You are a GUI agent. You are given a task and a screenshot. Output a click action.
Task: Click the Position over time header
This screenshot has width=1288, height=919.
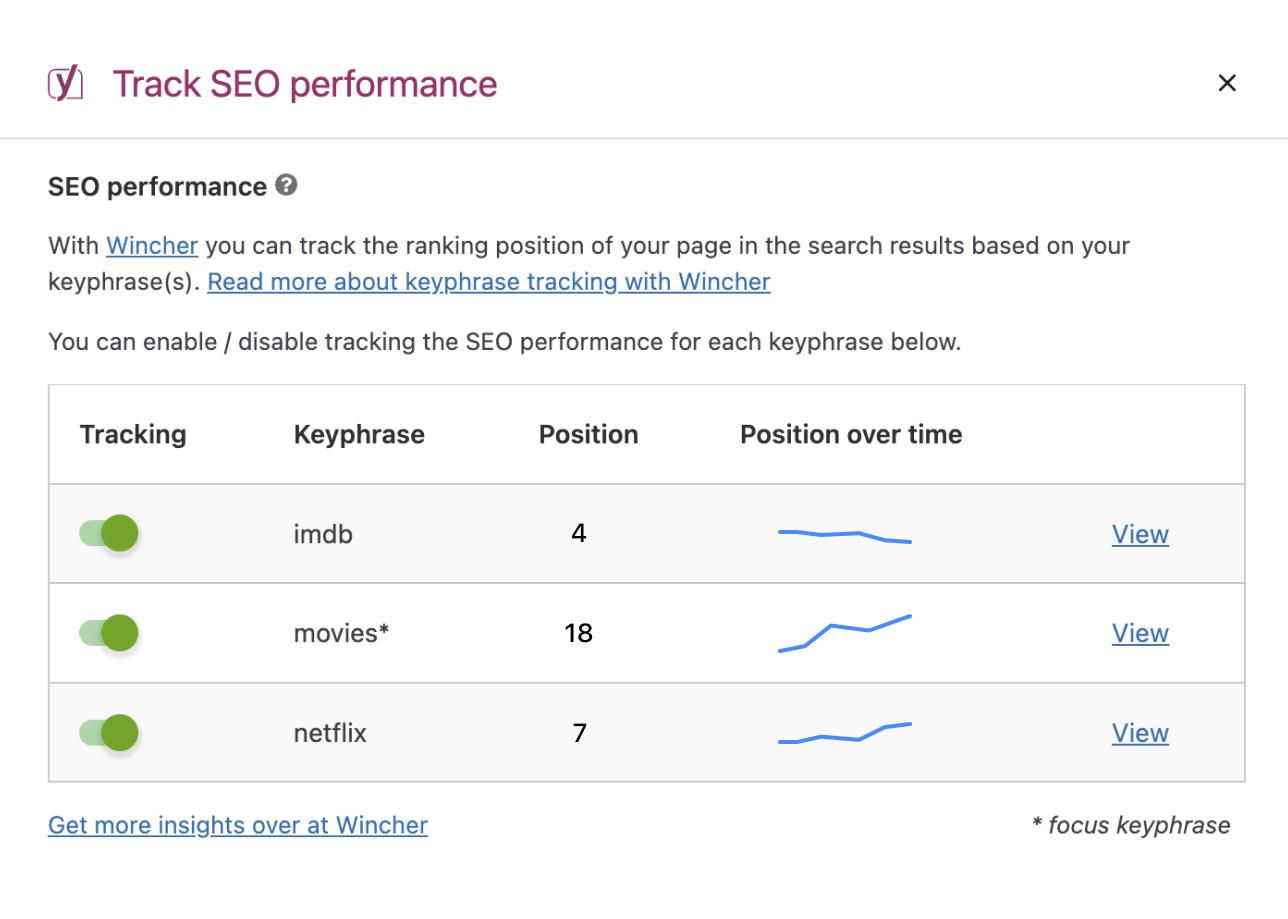point(850,434)
